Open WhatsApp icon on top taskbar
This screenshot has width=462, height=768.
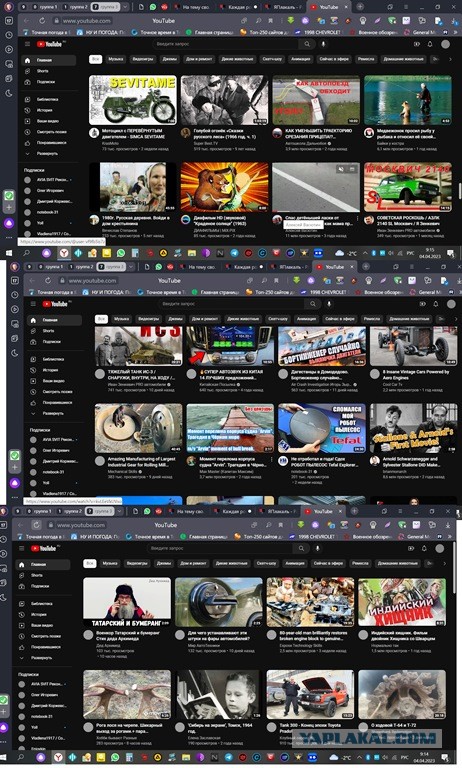pos(121,253)
